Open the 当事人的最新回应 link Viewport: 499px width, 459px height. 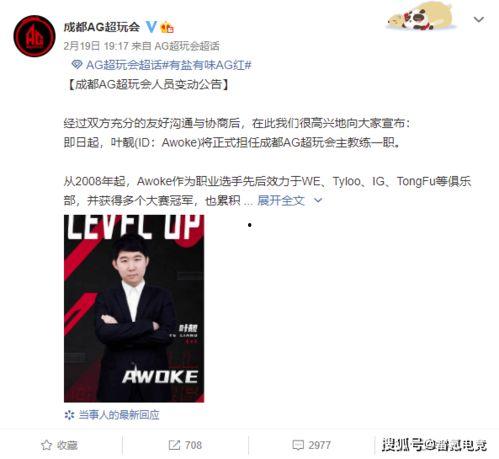coord(119,415)
